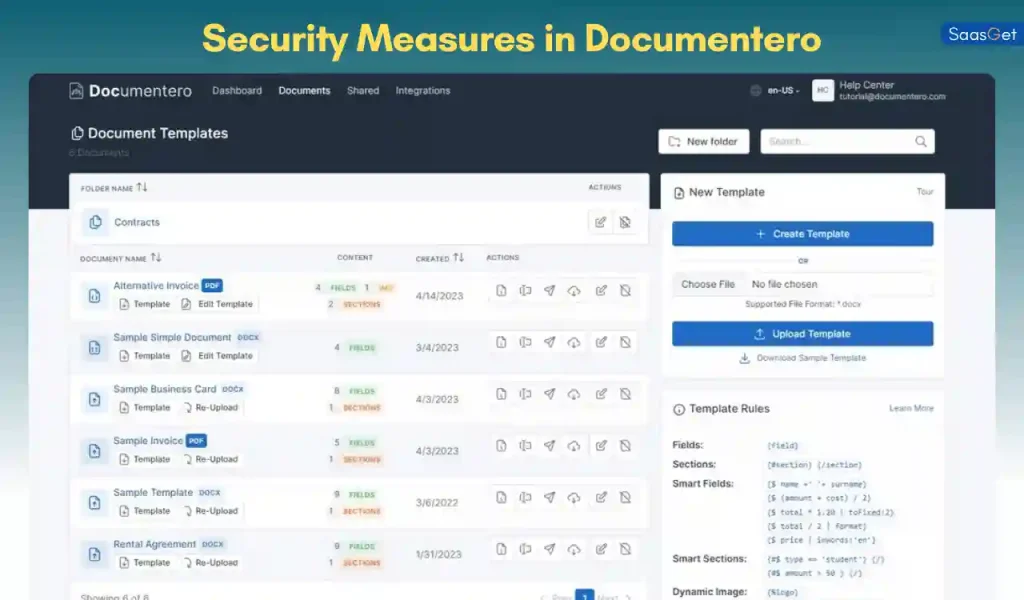This screenshot has height=600, width=1024.
Task: Click Template under Sample Template row
Action: coord(144,511)
